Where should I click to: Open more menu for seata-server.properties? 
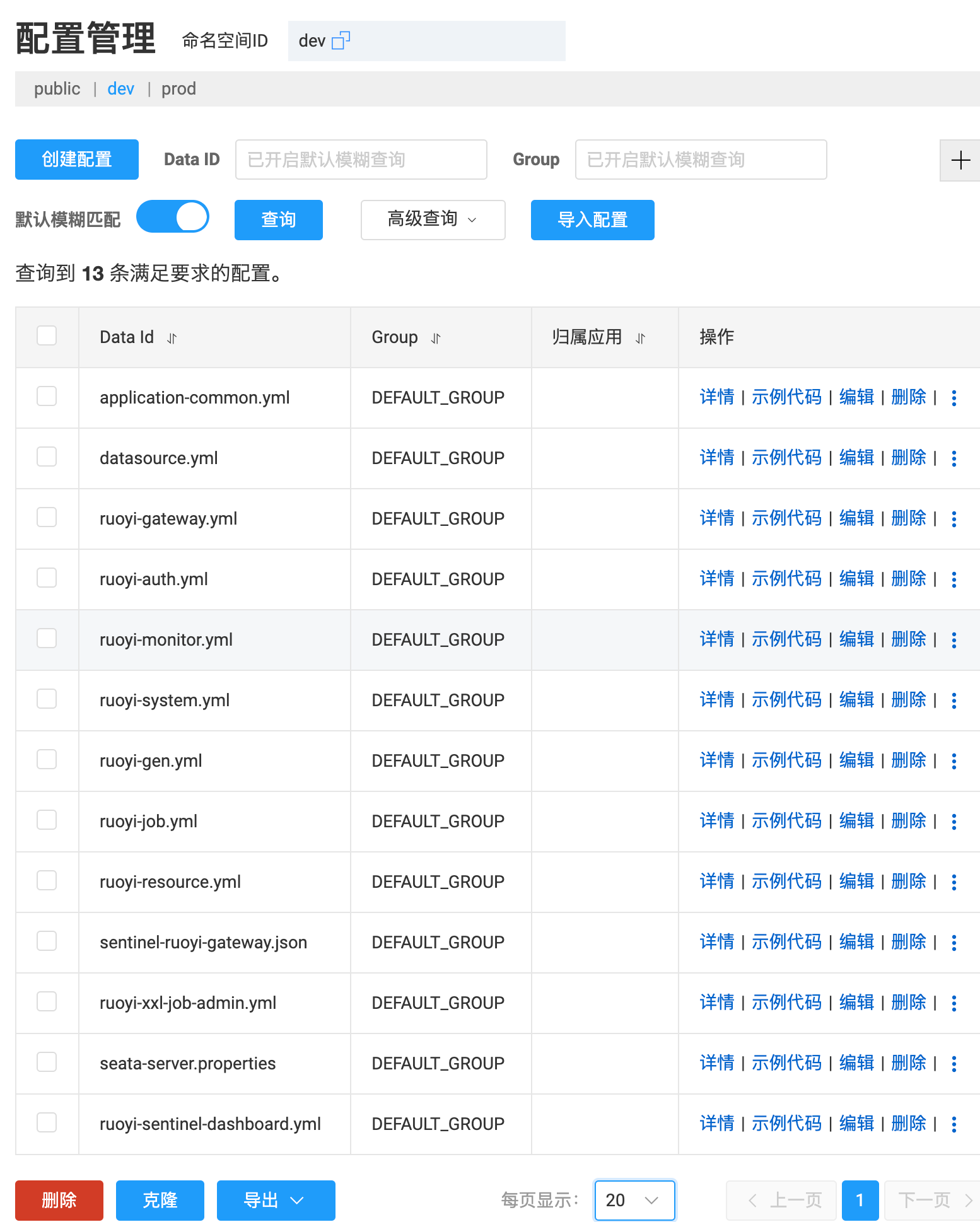click(x=954, y=1064)
